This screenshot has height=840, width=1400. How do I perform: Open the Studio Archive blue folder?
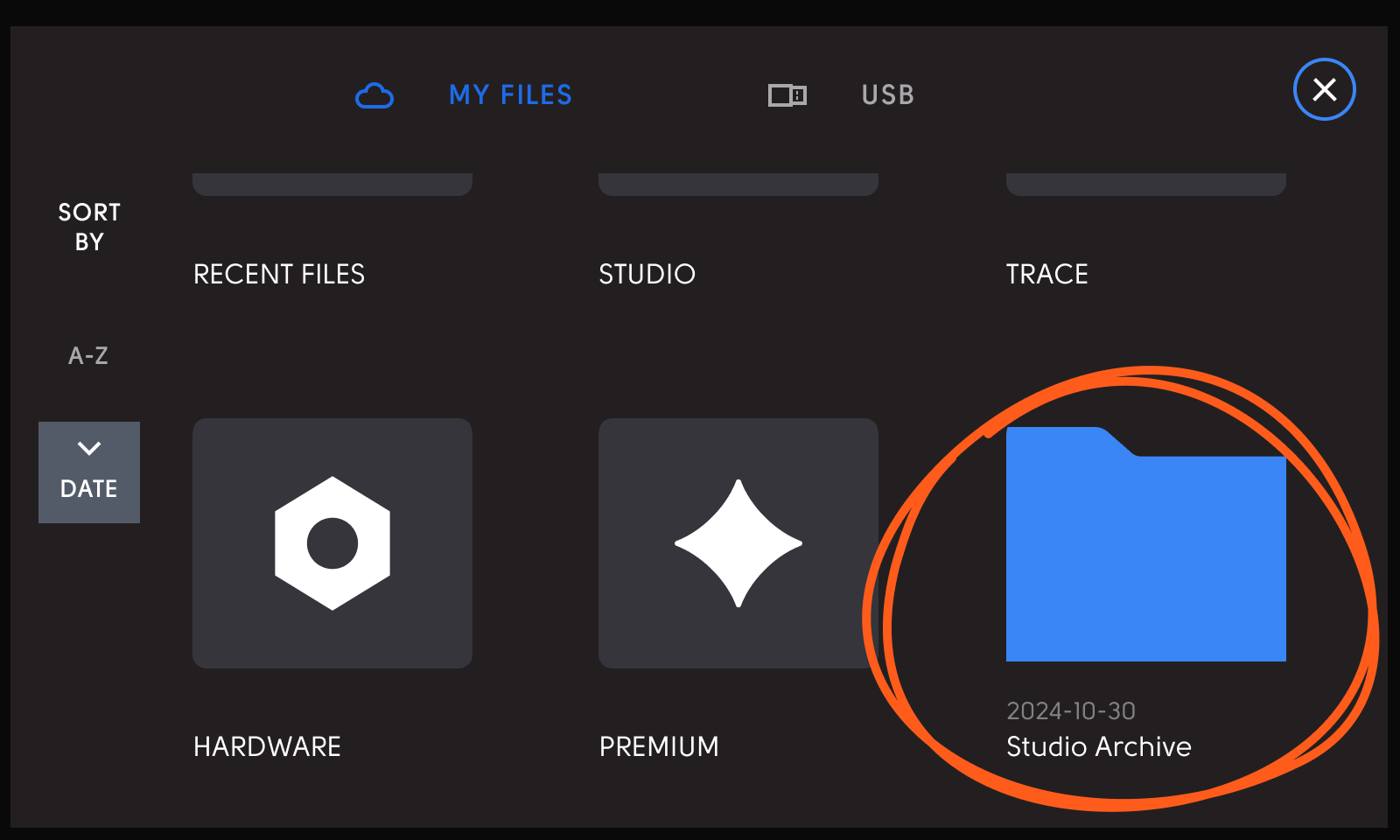[x=1146, y=543]
